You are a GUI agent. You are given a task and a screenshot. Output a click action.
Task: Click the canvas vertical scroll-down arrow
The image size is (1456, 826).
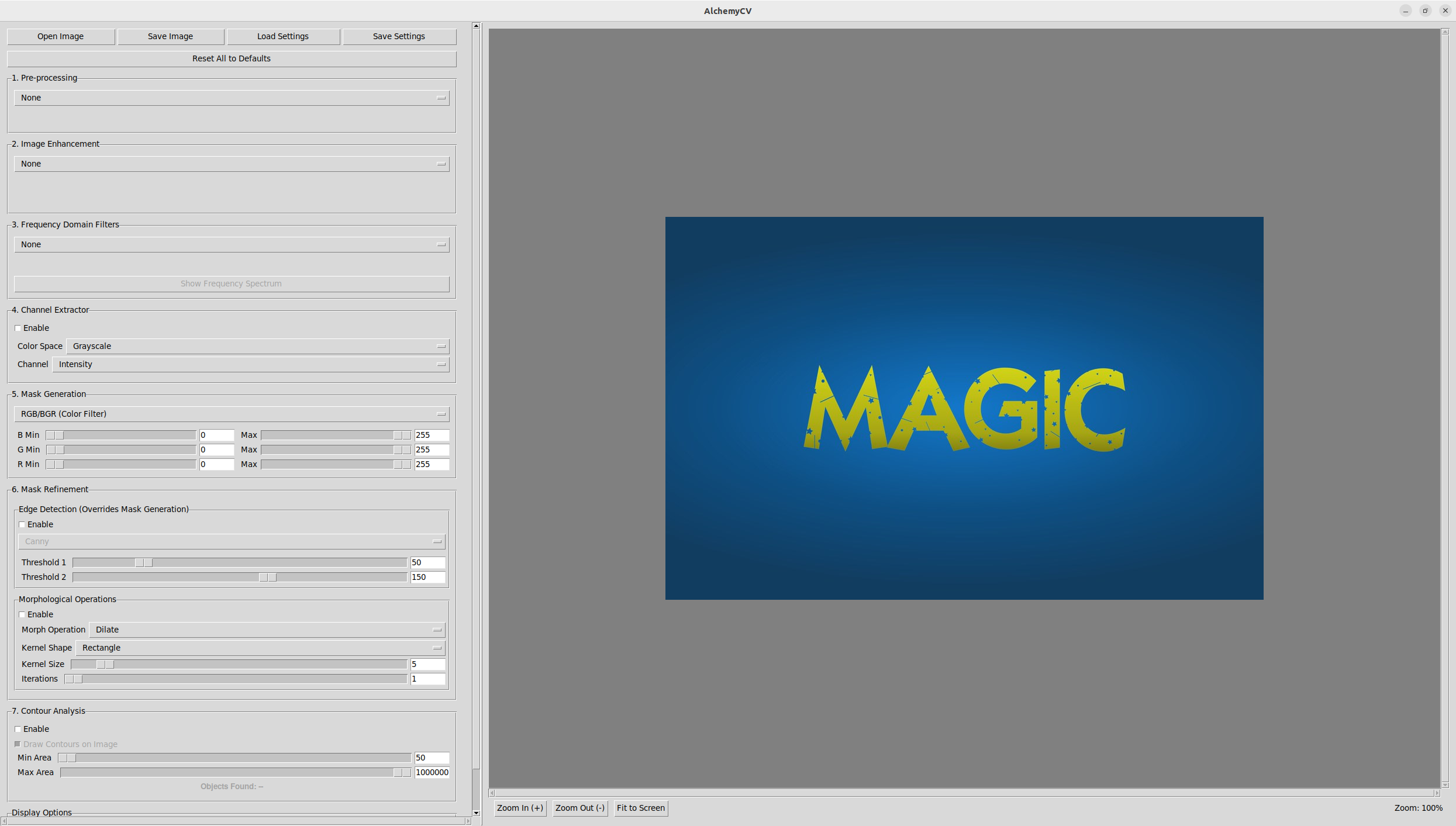point(1445,785)
